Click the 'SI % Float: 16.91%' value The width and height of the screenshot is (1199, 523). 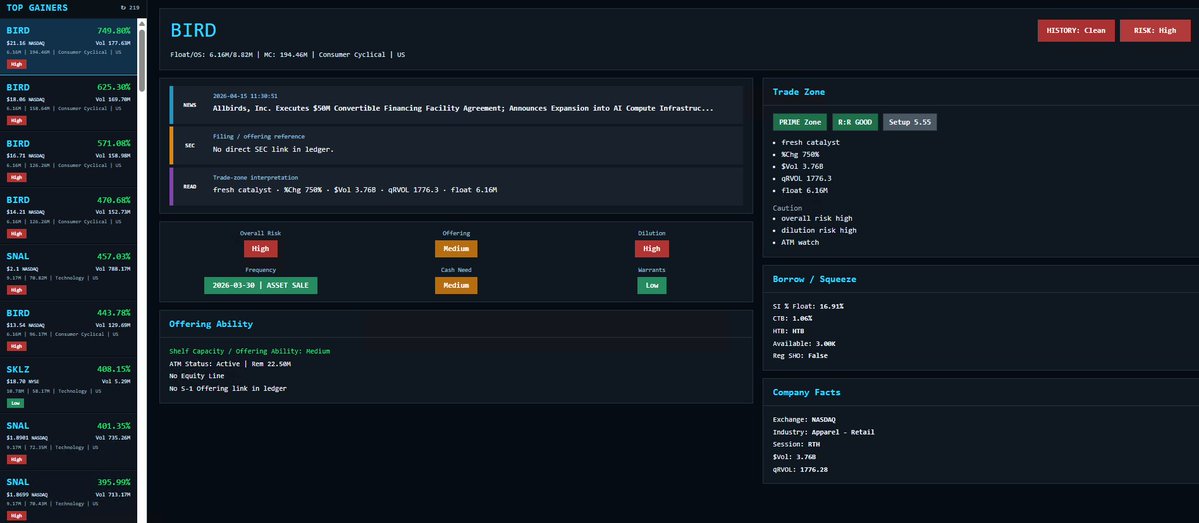tap(808, 306)
